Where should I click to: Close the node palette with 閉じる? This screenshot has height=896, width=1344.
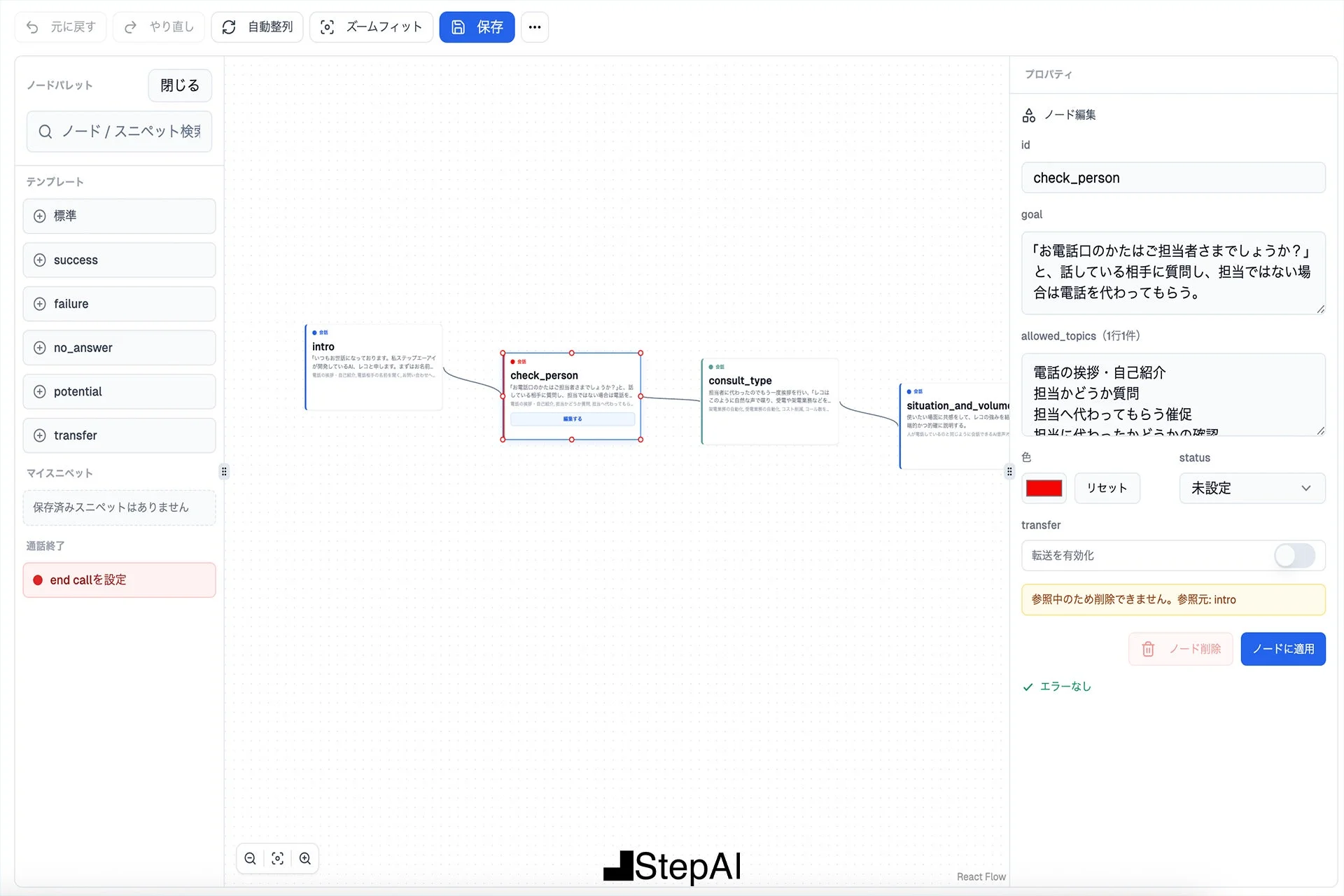click(x=179, y=85)
